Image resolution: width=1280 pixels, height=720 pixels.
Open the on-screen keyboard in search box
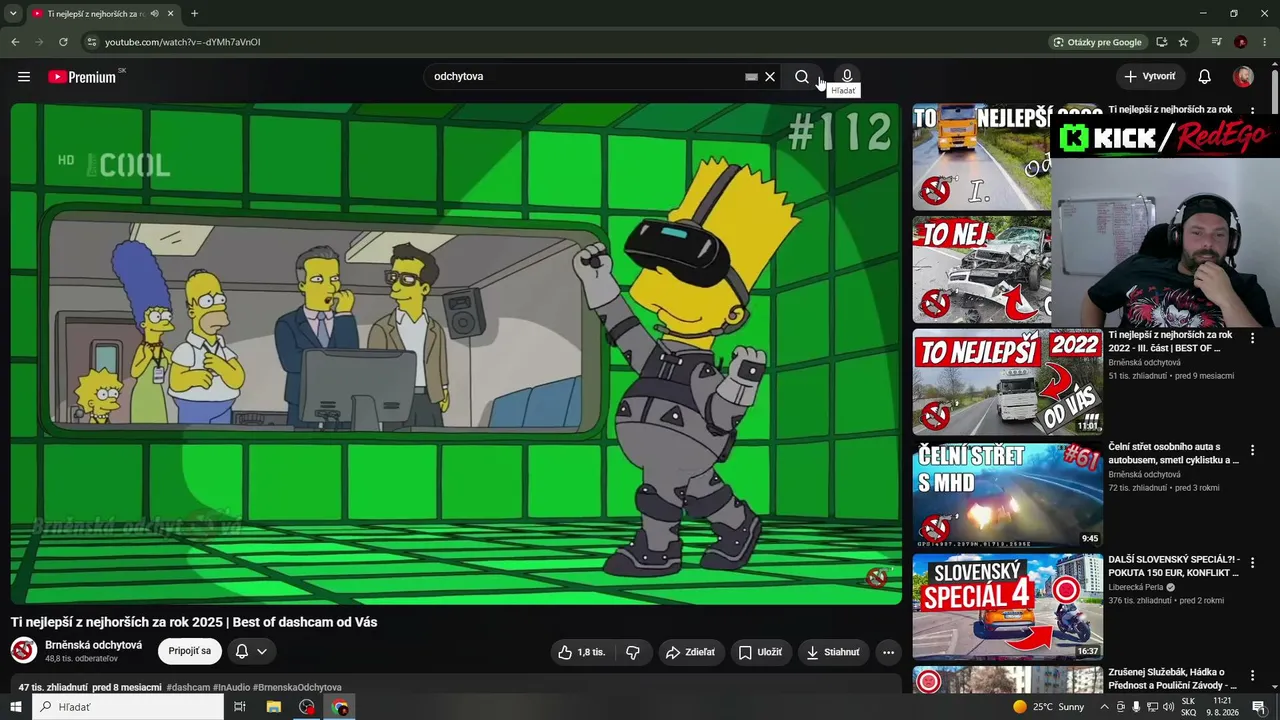751,77
